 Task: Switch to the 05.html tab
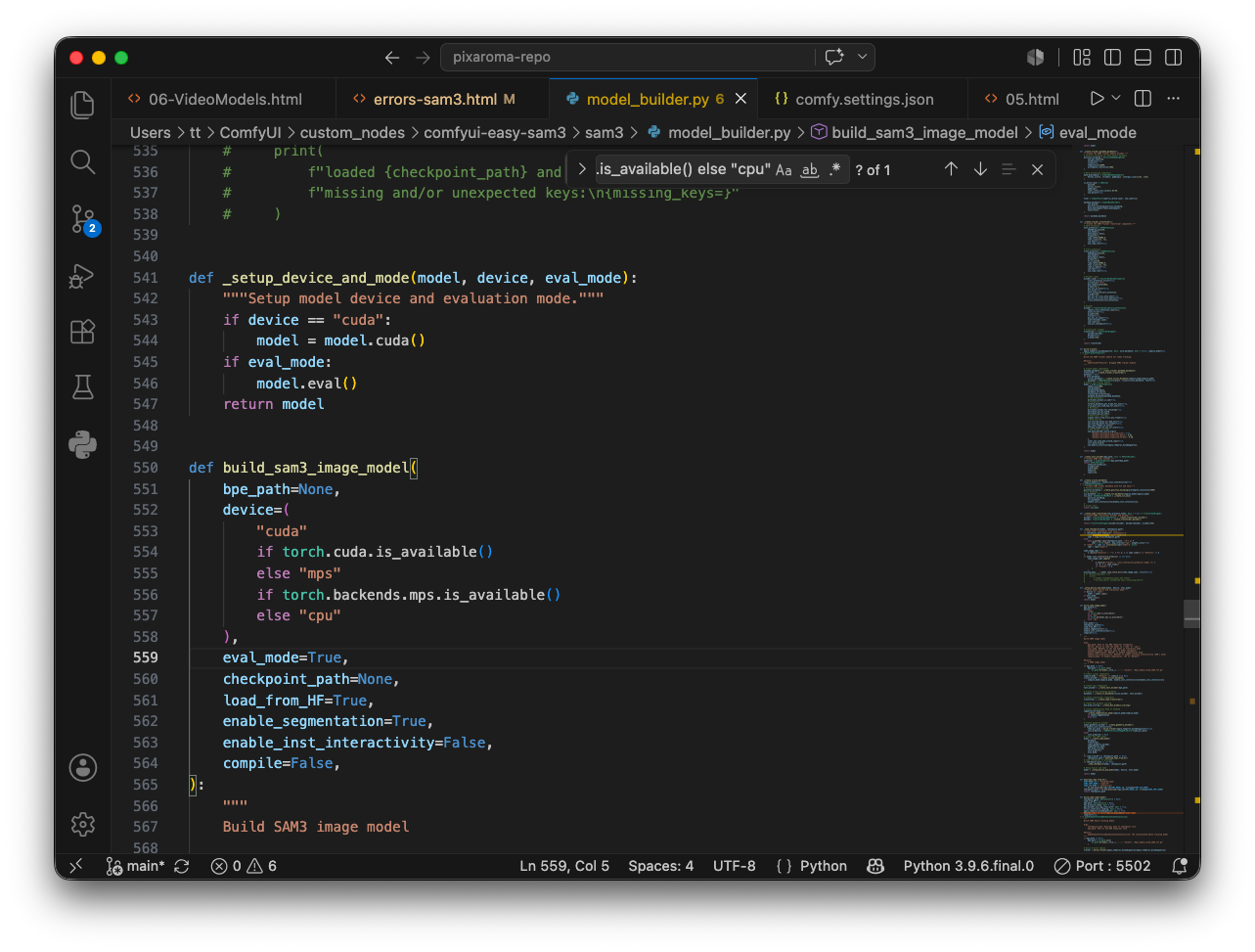point(1022,99)
